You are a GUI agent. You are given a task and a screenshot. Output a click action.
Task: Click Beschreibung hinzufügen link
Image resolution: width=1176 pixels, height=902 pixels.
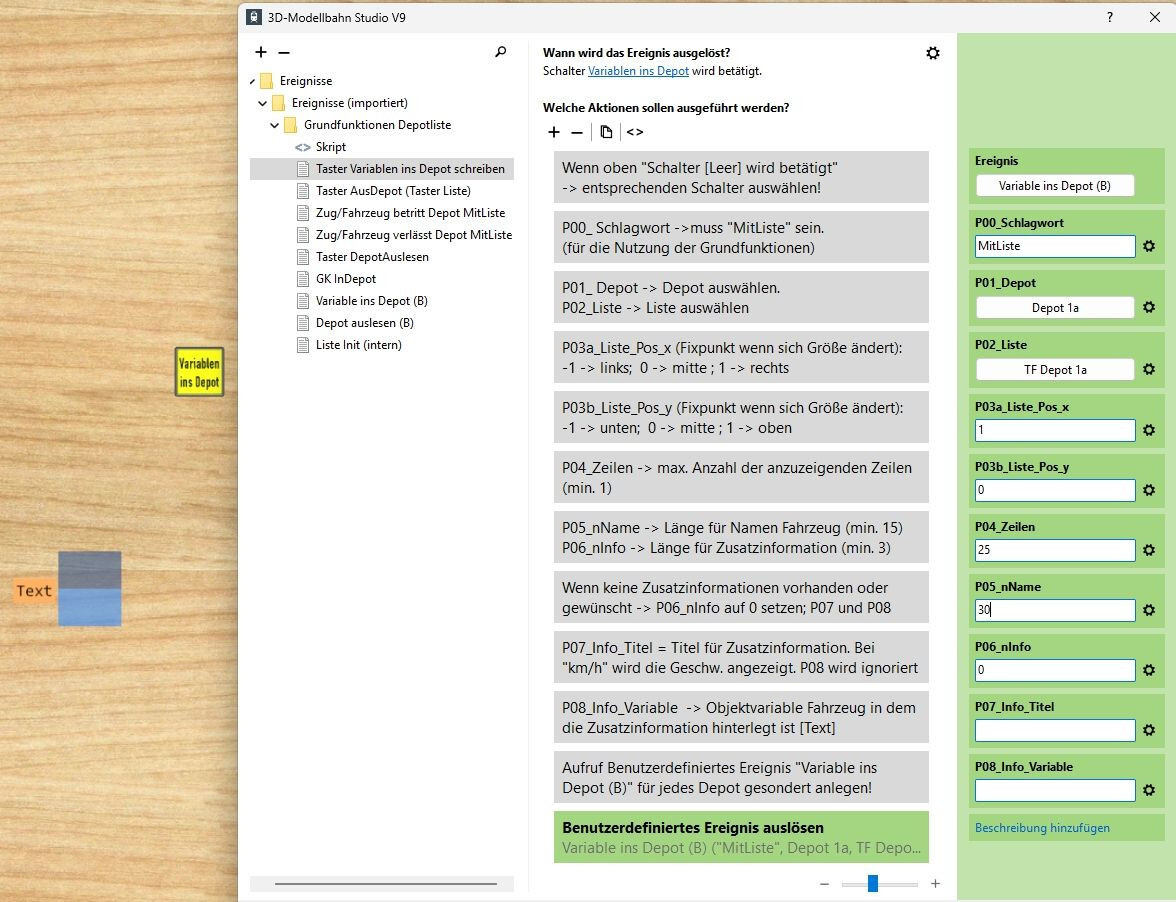[1042, 828]
